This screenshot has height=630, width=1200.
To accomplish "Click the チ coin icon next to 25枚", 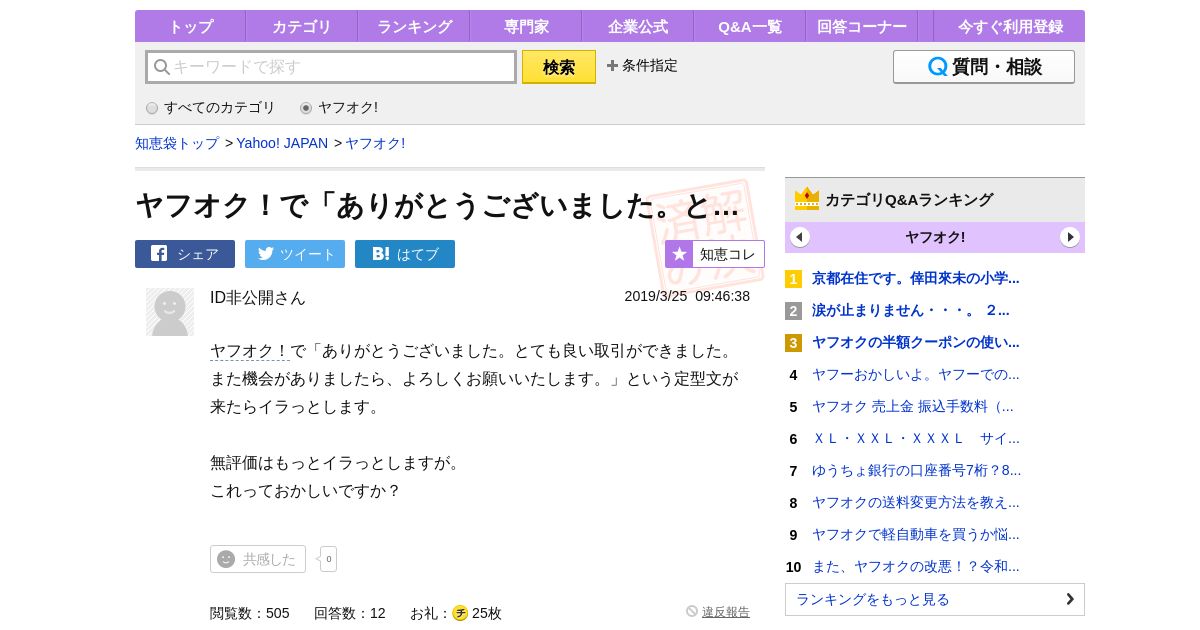I will click(460, 613).
